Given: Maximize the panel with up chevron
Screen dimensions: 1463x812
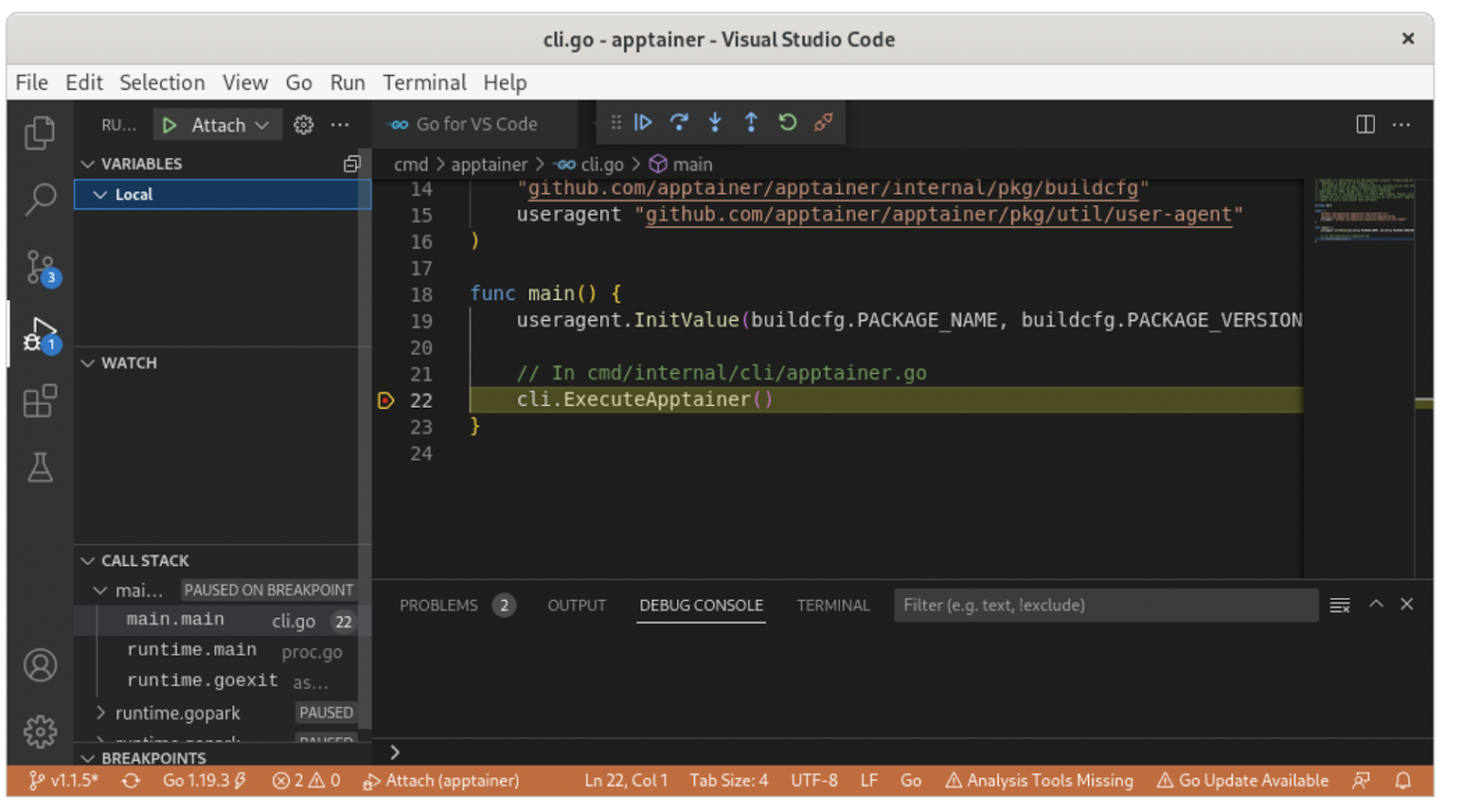Looking at the screenshot, I should click(1376, 604).
